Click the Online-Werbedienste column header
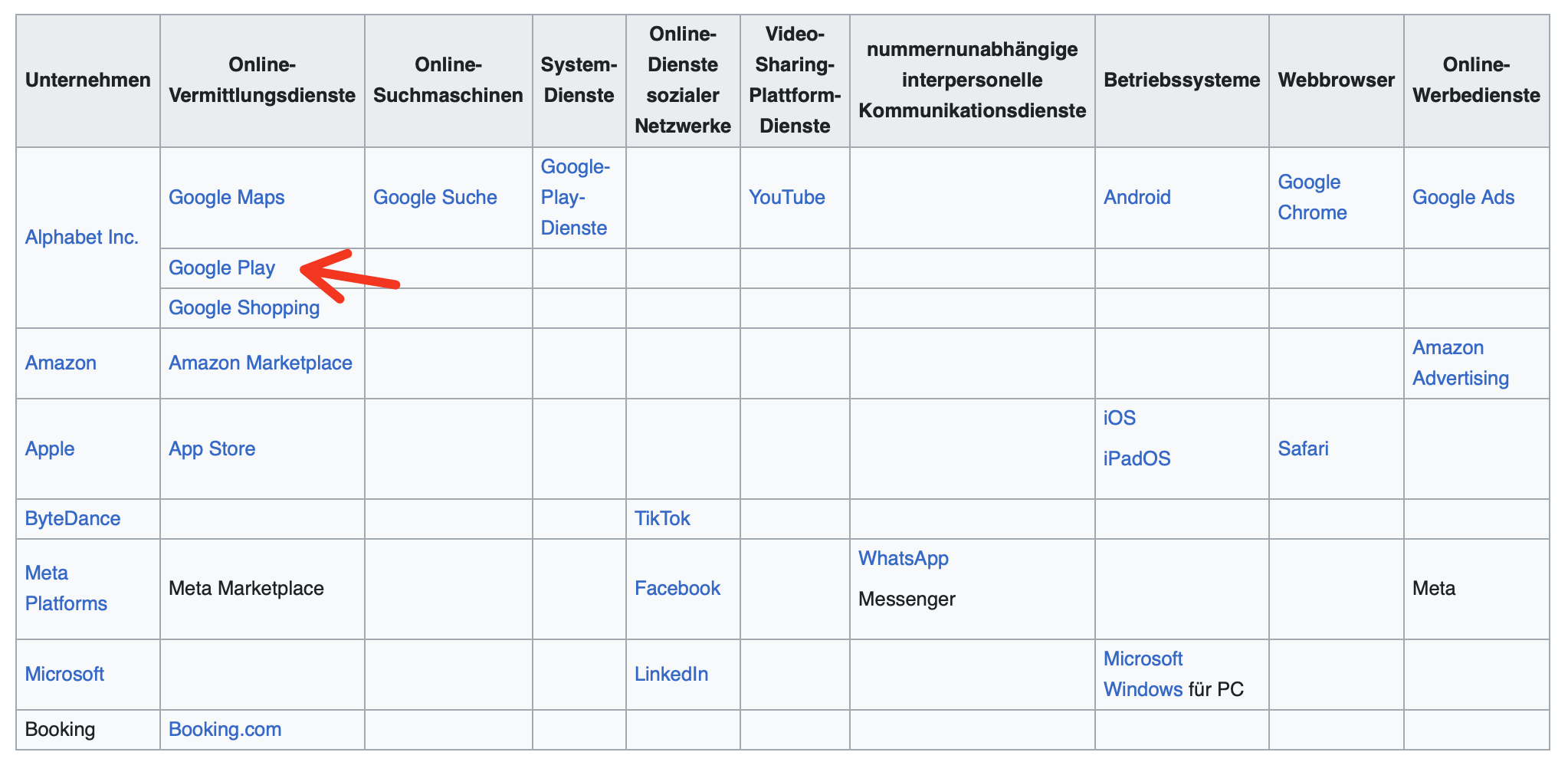This screenshot has height=762, width=1568. pos(1476,80)
